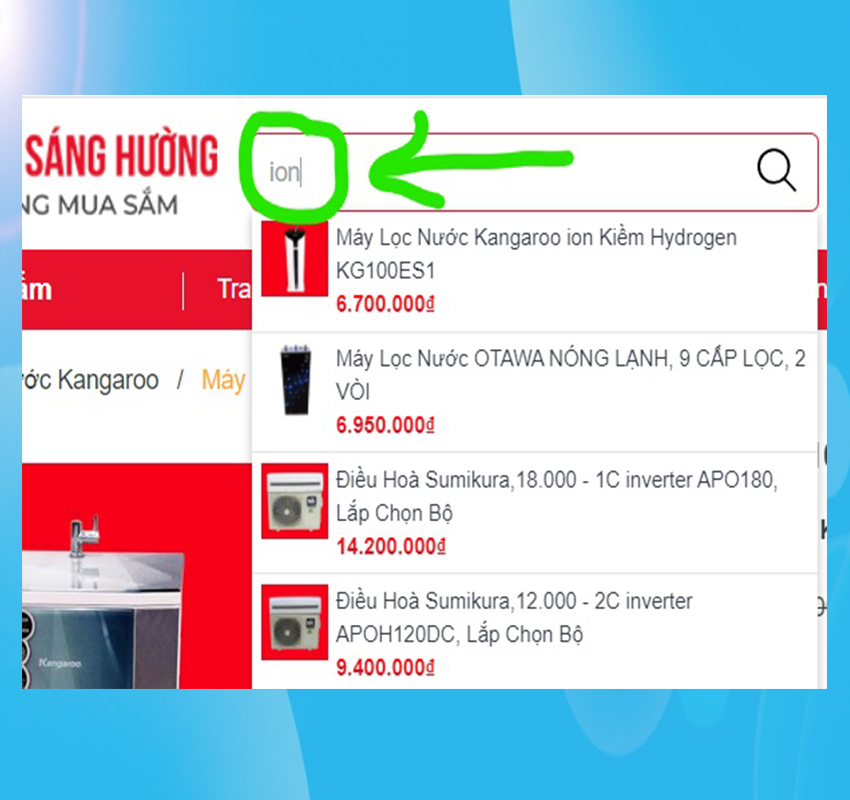Click the 6.700.000đ price text

pyautogui.click(x=385, y=304)
